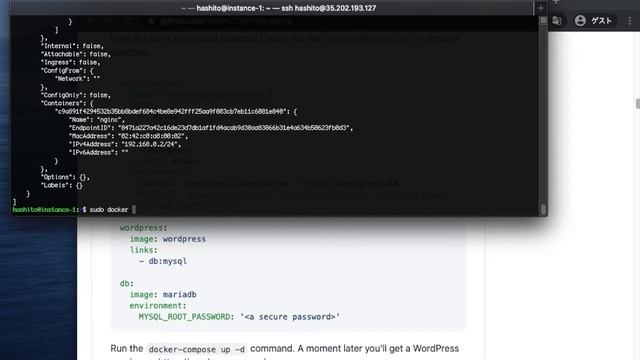Click the MYSQL_ROOT_PASSWORD line in code
This screenshot has height=360, width=640.
click(x=239, y=317)
